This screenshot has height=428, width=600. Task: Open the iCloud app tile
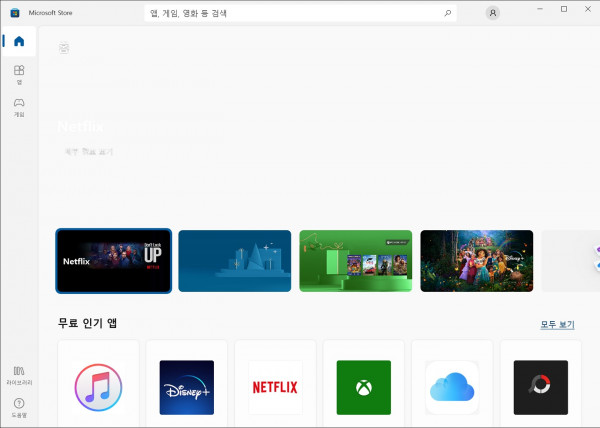452,384
